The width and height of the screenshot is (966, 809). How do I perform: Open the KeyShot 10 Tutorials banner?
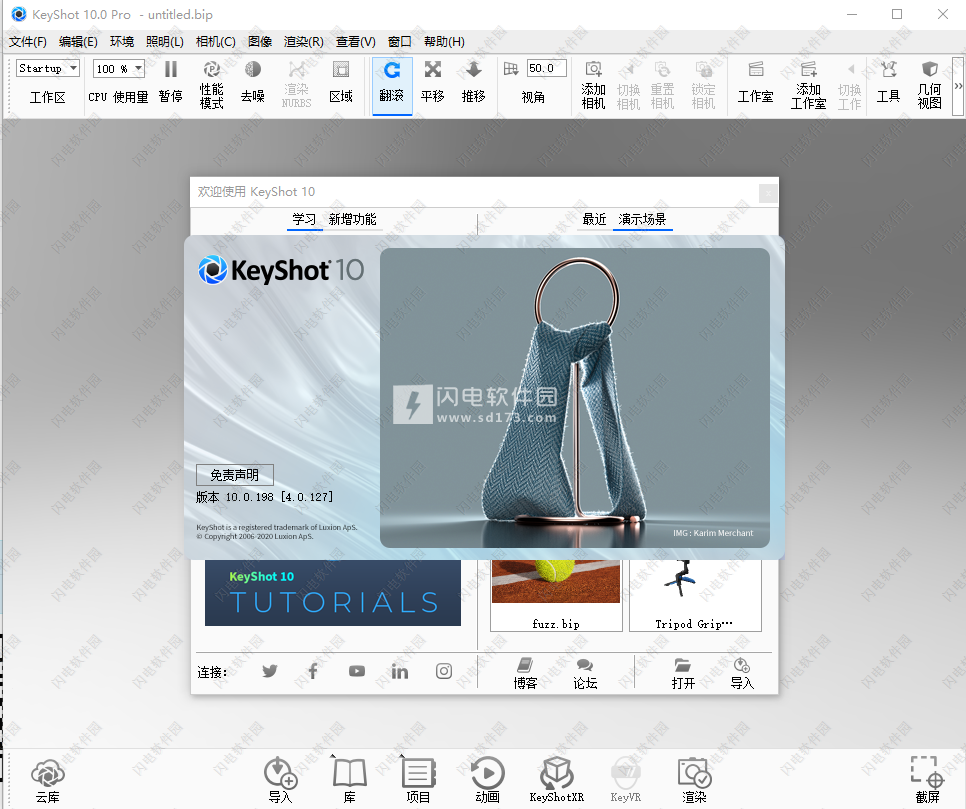pyautogui.click(x=333, y=593)
